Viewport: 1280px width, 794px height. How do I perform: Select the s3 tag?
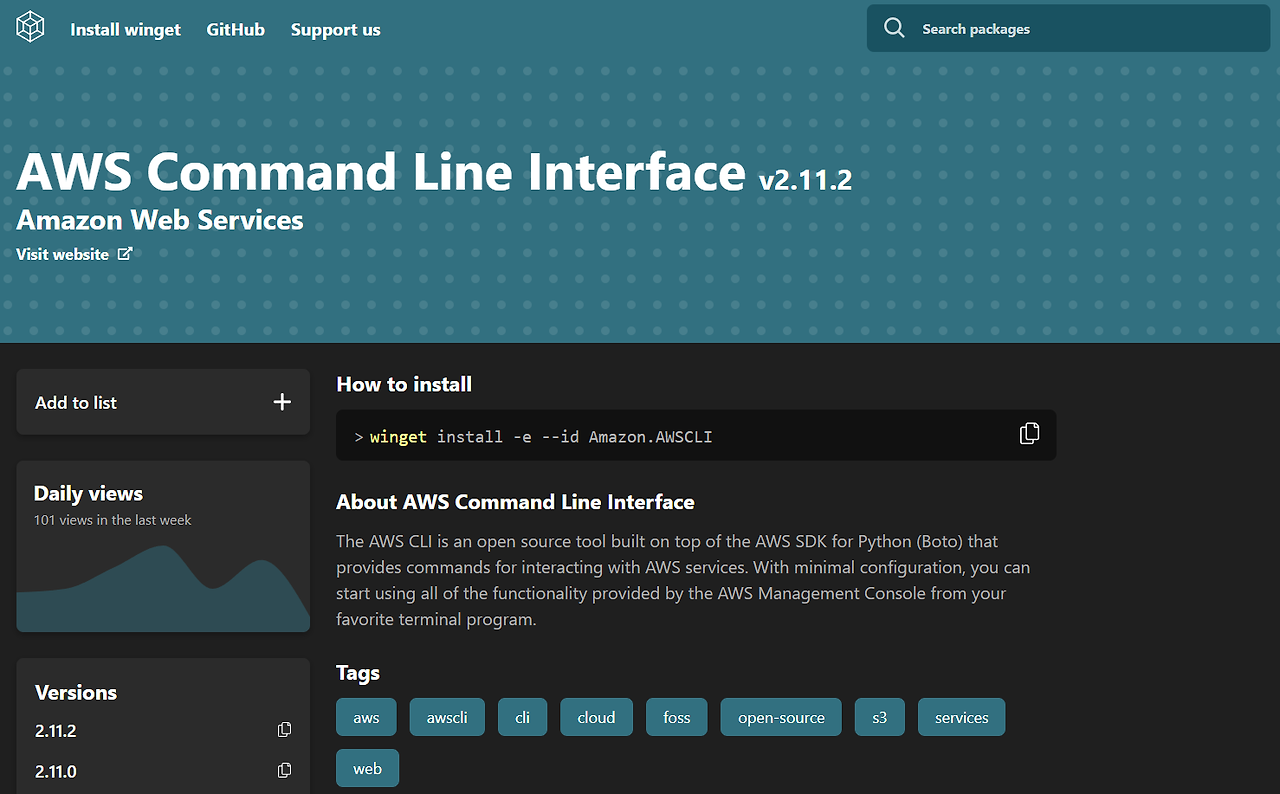(880, 717)
